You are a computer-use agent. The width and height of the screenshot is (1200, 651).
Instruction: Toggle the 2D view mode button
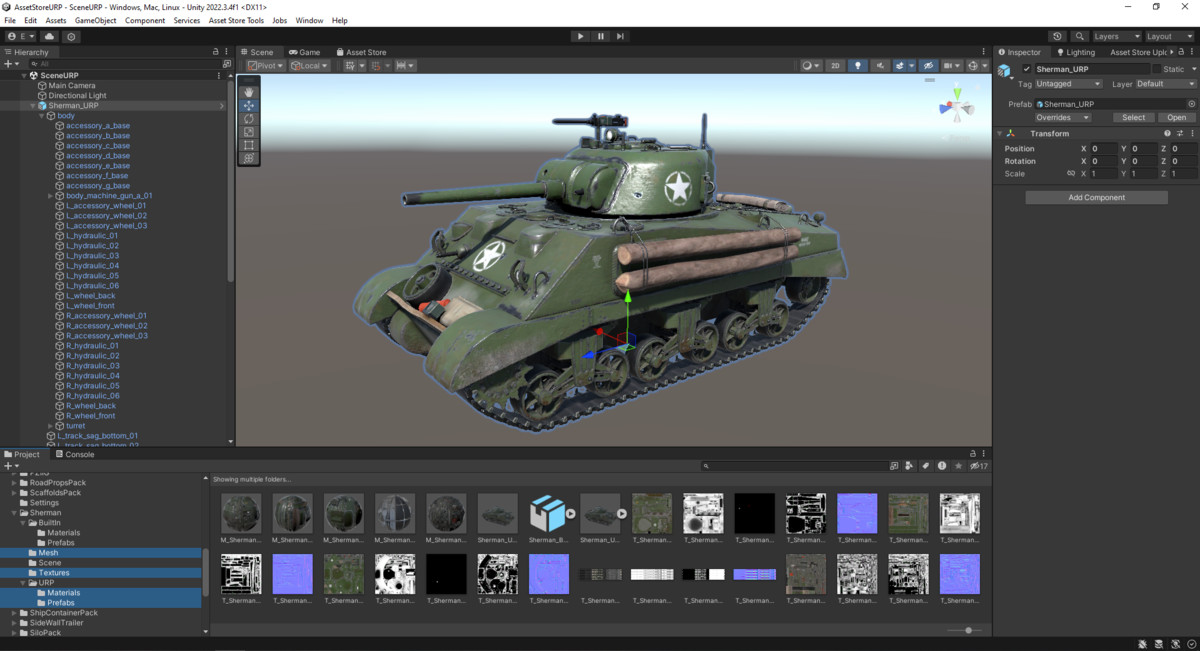(x=835, y=66)
